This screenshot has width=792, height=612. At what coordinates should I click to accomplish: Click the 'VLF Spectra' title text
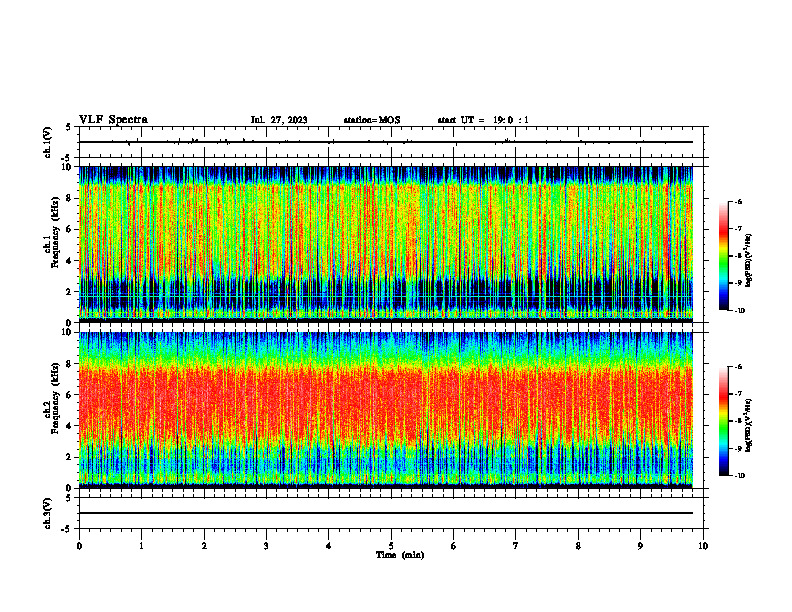(x=113, y=120)
